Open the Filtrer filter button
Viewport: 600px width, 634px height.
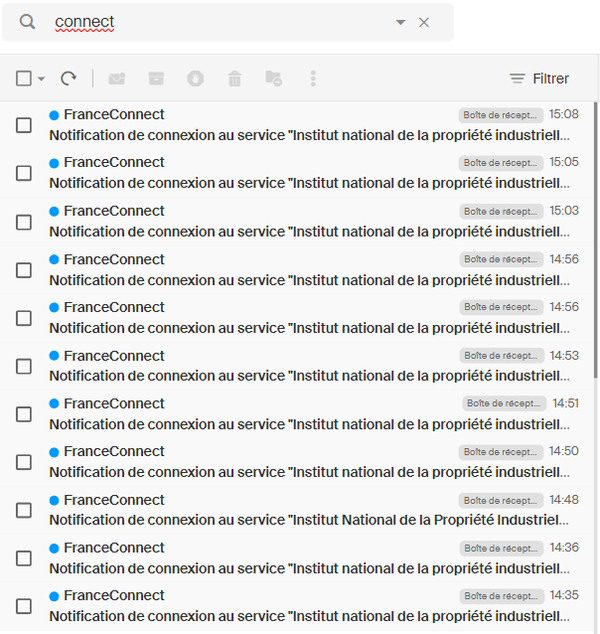539,78
